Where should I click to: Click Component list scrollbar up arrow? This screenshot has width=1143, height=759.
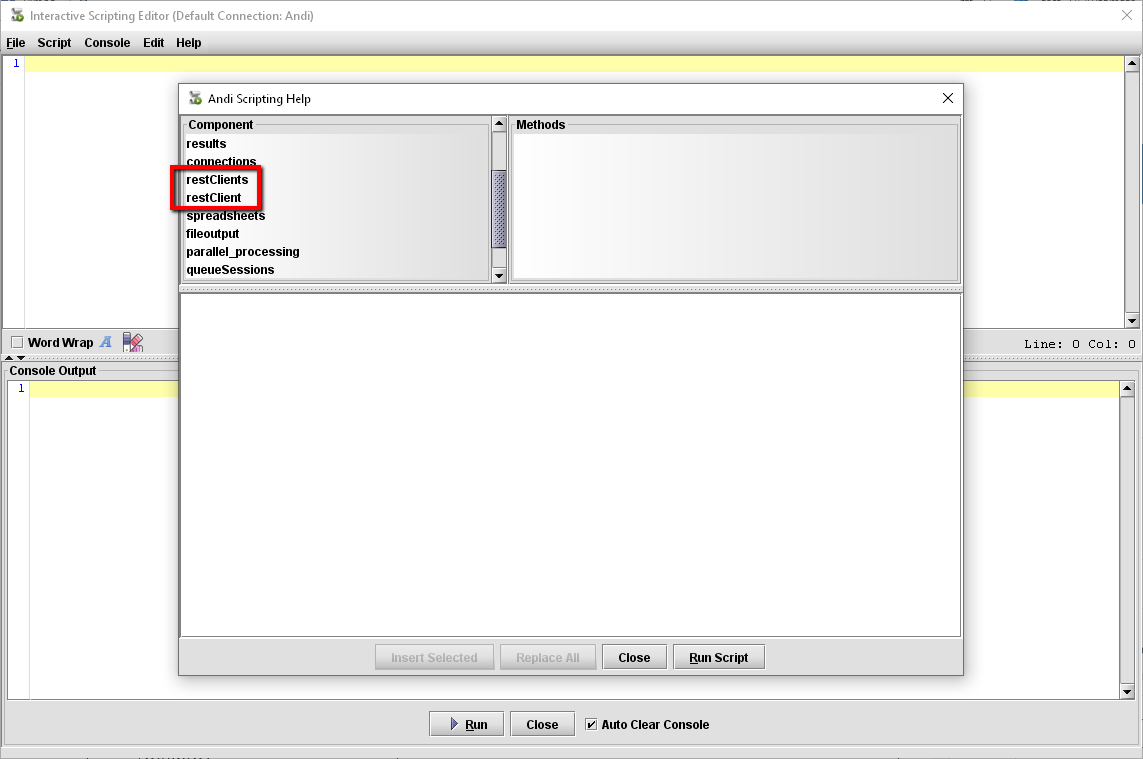tap(499, 124)
